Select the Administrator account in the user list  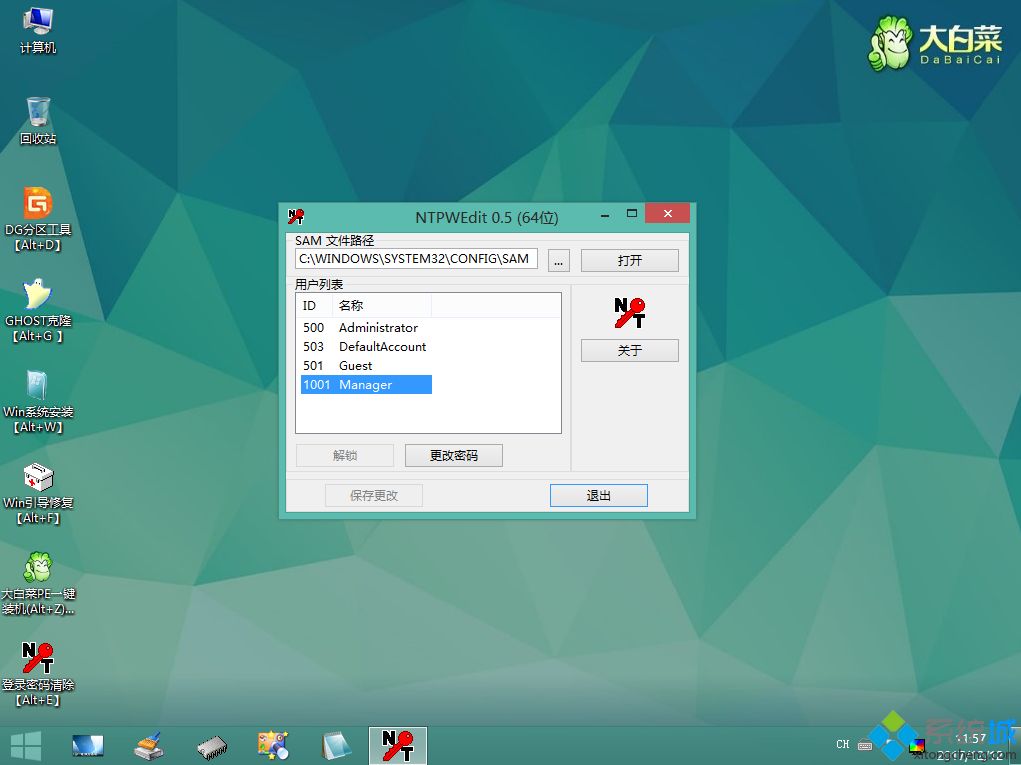pos(378,327)
